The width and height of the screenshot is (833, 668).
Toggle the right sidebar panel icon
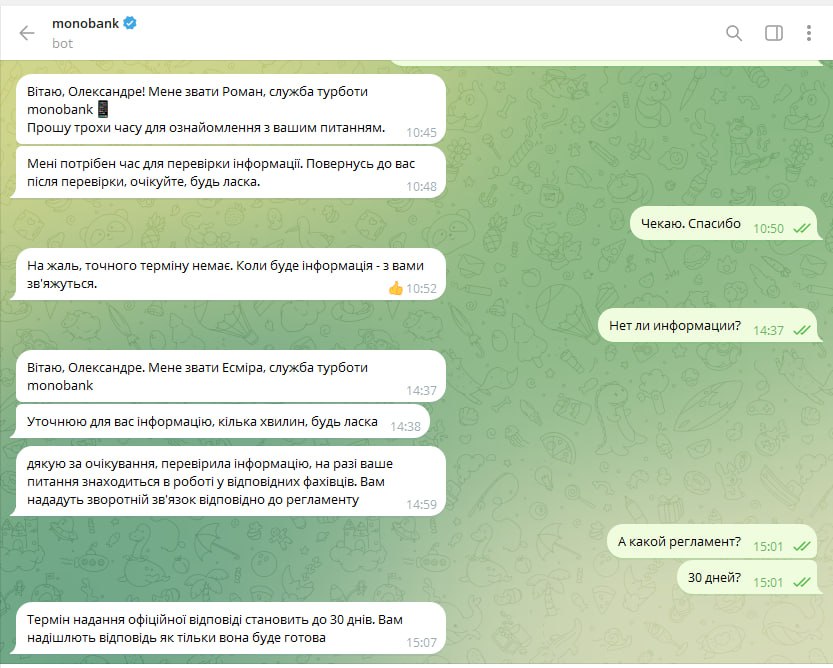pyautogui.click(x=774, y=33)
